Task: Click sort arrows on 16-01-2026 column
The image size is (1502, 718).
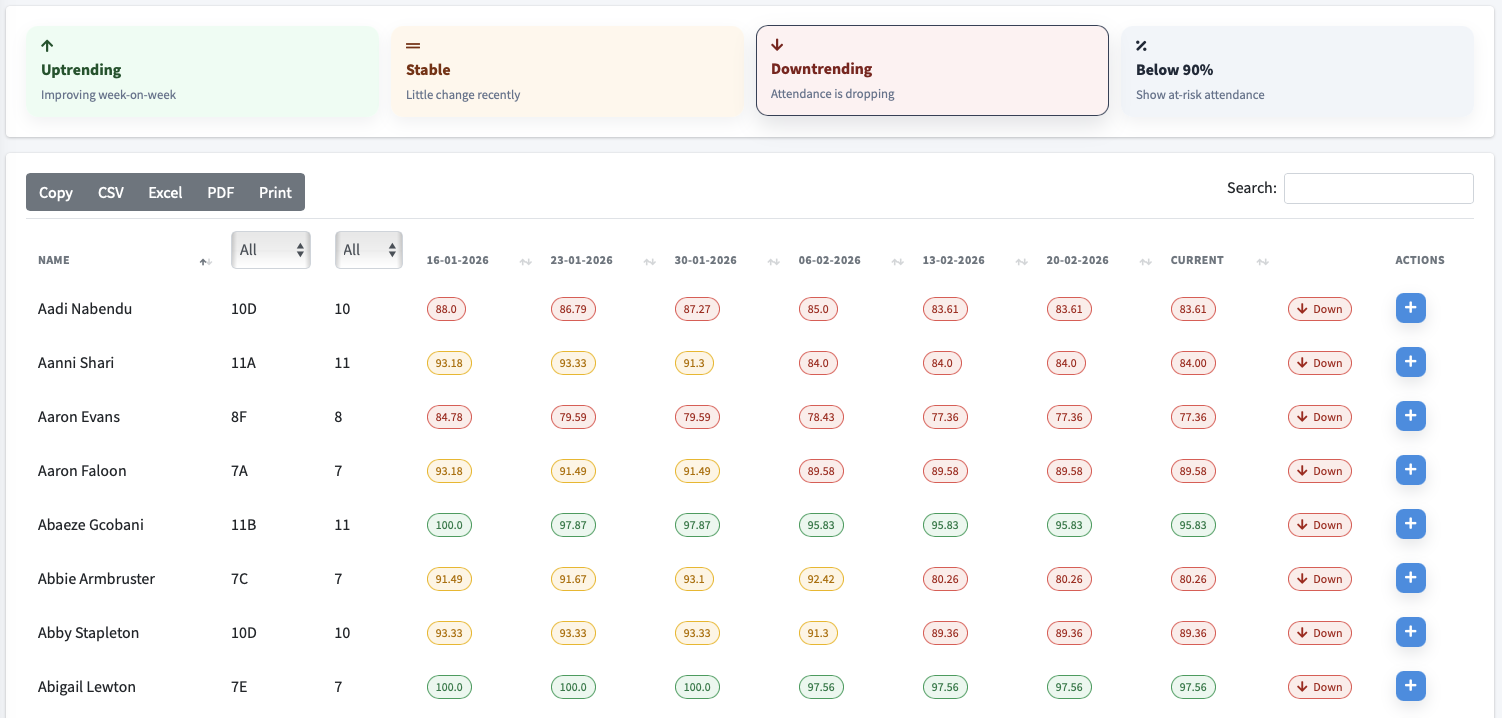Action: (x=525, y=261)
